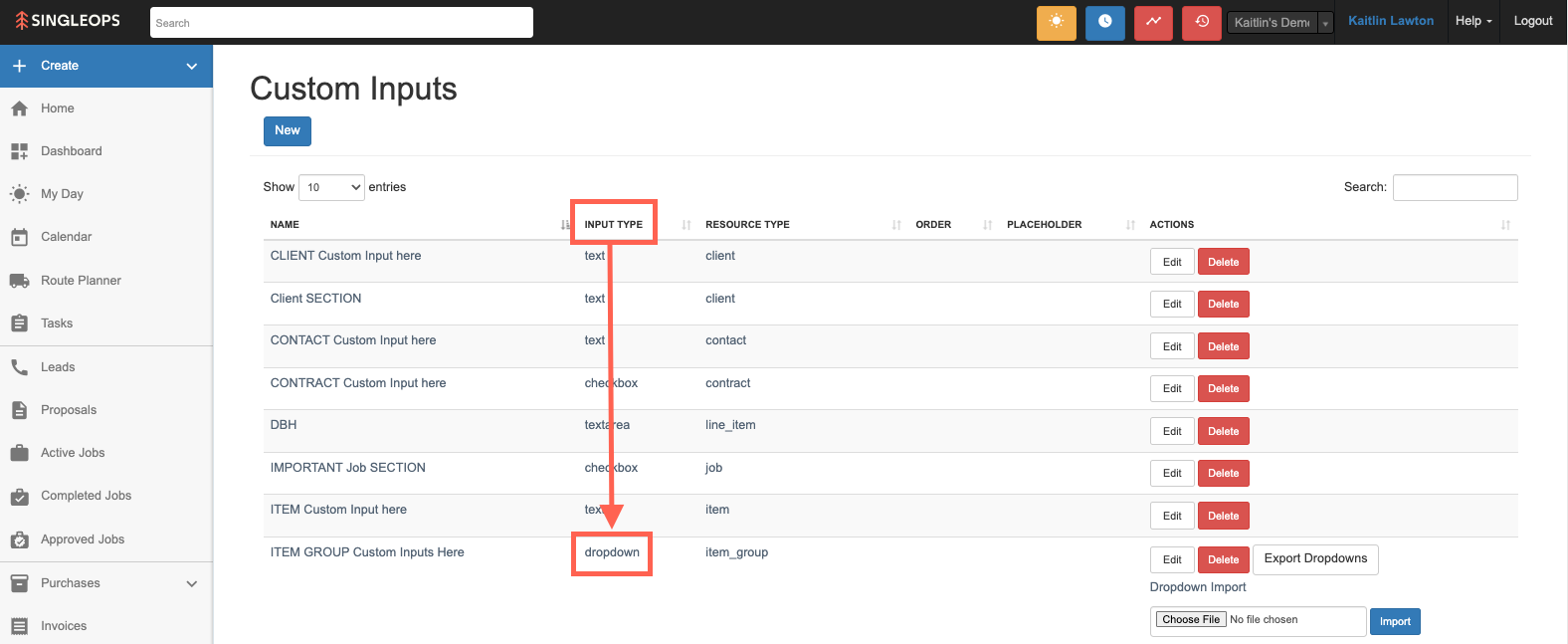Click the Leads phone icon
Image resolution: width=1568 pixels, height=644 pixels.
point(19,367)
